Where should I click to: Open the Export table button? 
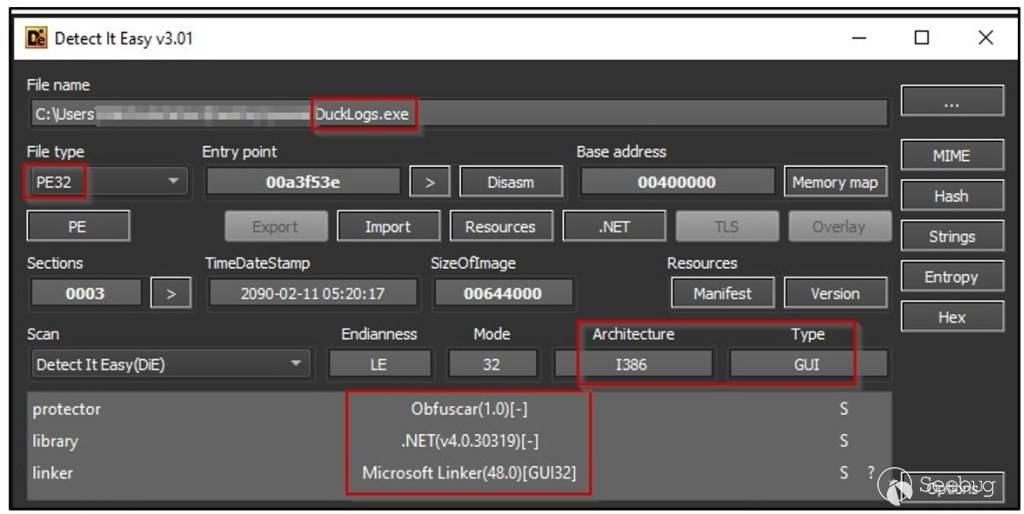tap(276, 227)
